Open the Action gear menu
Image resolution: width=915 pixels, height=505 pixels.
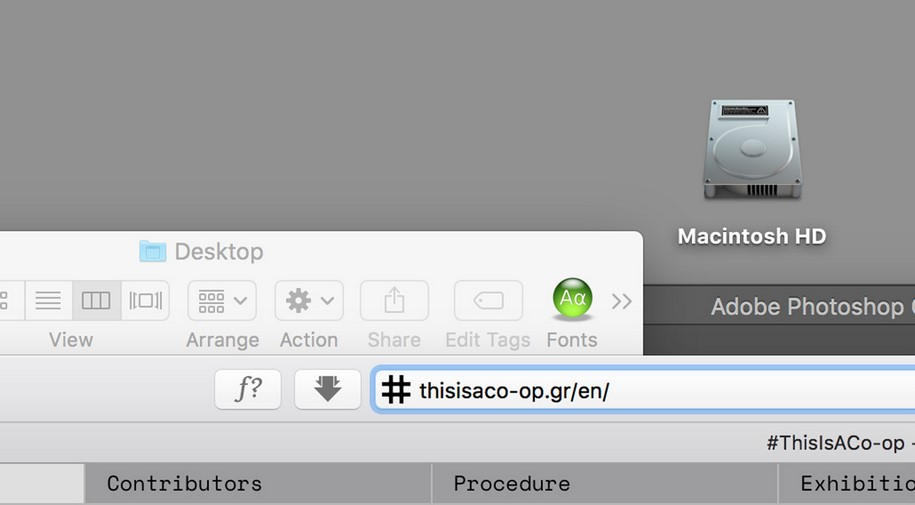[309, 300]
